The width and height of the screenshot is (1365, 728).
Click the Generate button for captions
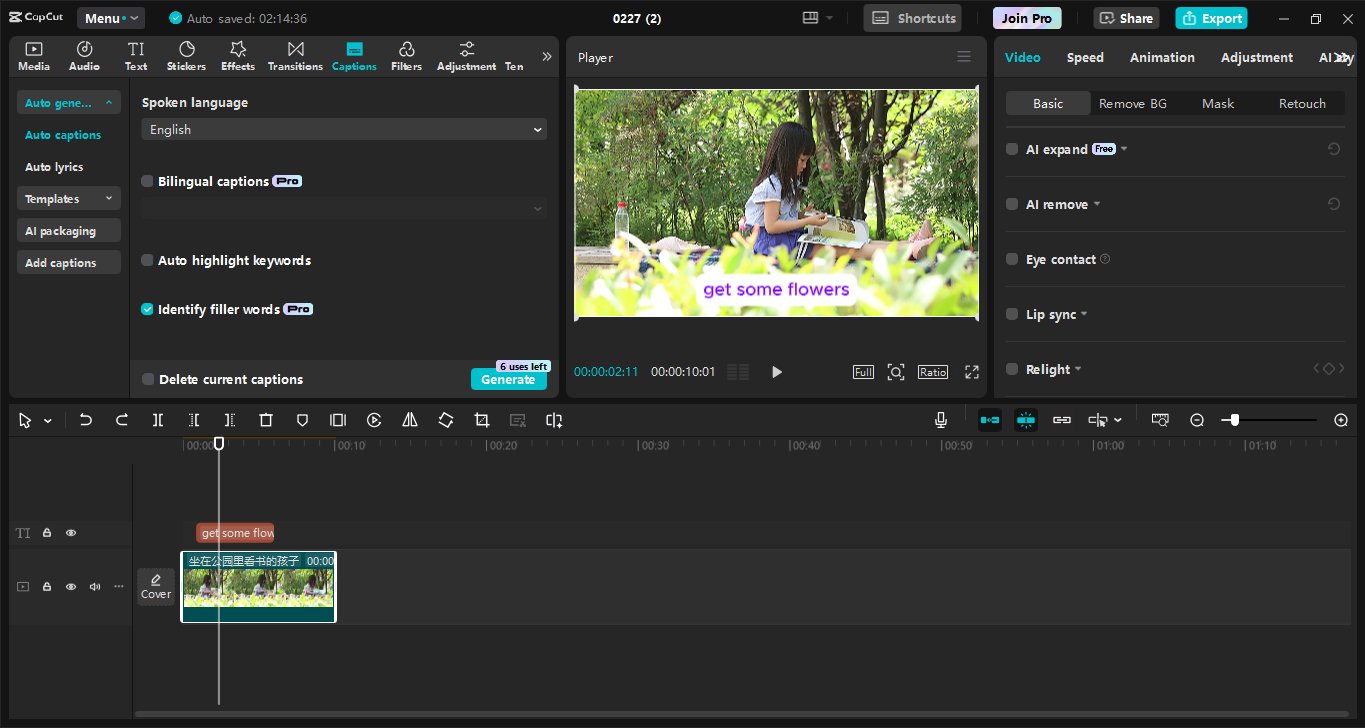508,380
